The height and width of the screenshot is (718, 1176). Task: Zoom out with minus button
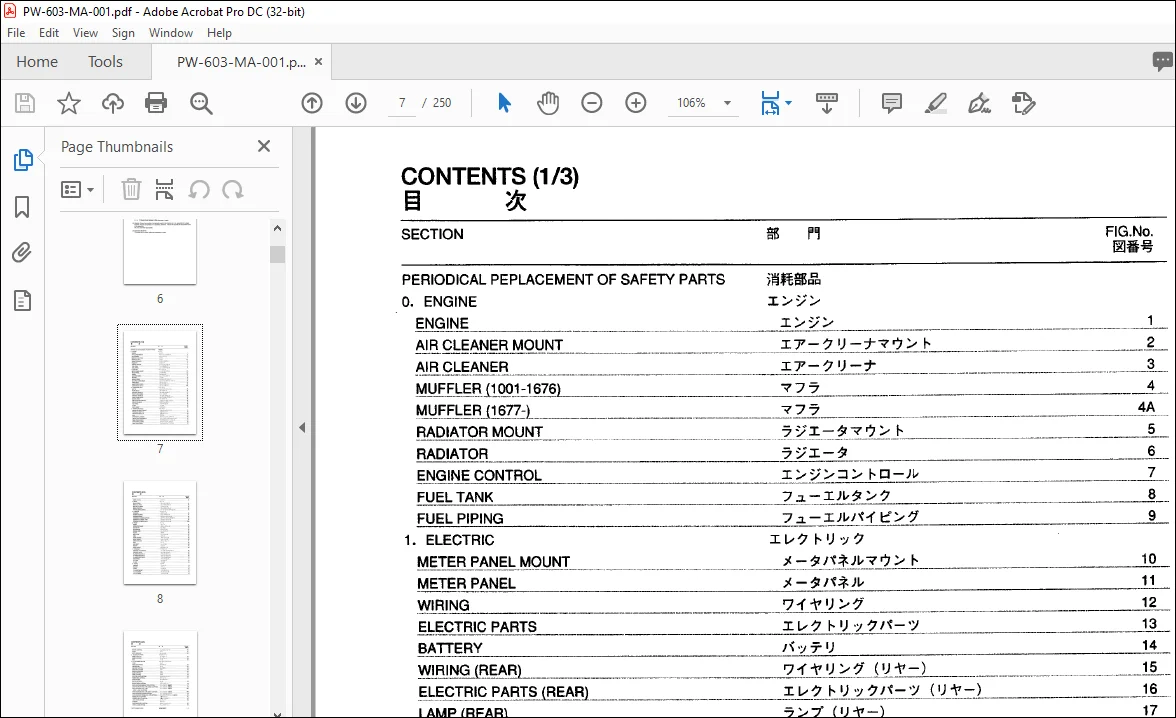point(592,103)
